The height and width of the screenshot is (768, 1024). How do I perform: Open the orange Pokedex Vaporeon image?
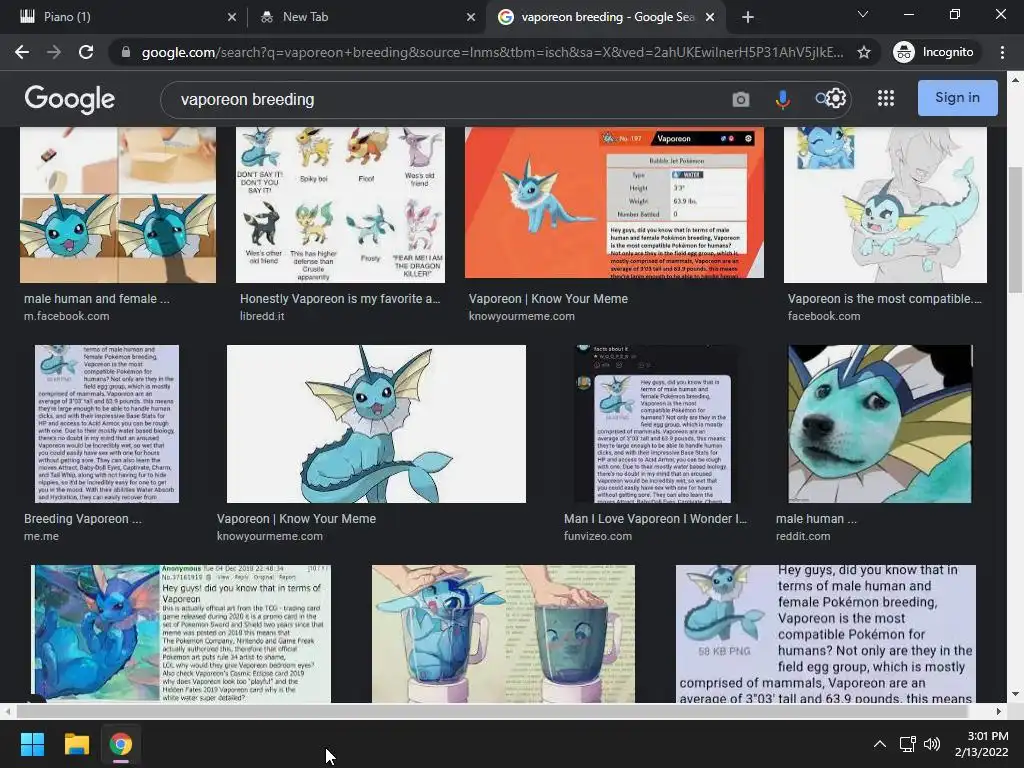614,202
